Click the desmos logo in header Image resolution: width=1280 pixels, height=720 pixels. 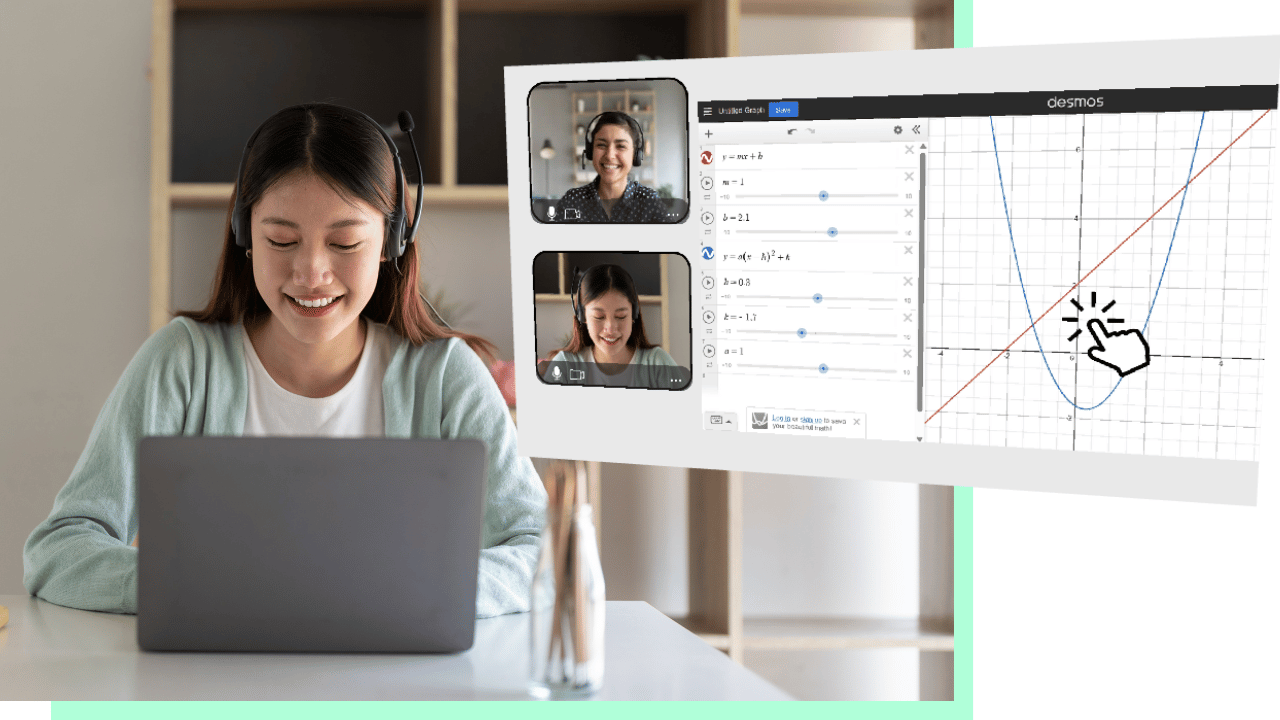point(1075,102)
